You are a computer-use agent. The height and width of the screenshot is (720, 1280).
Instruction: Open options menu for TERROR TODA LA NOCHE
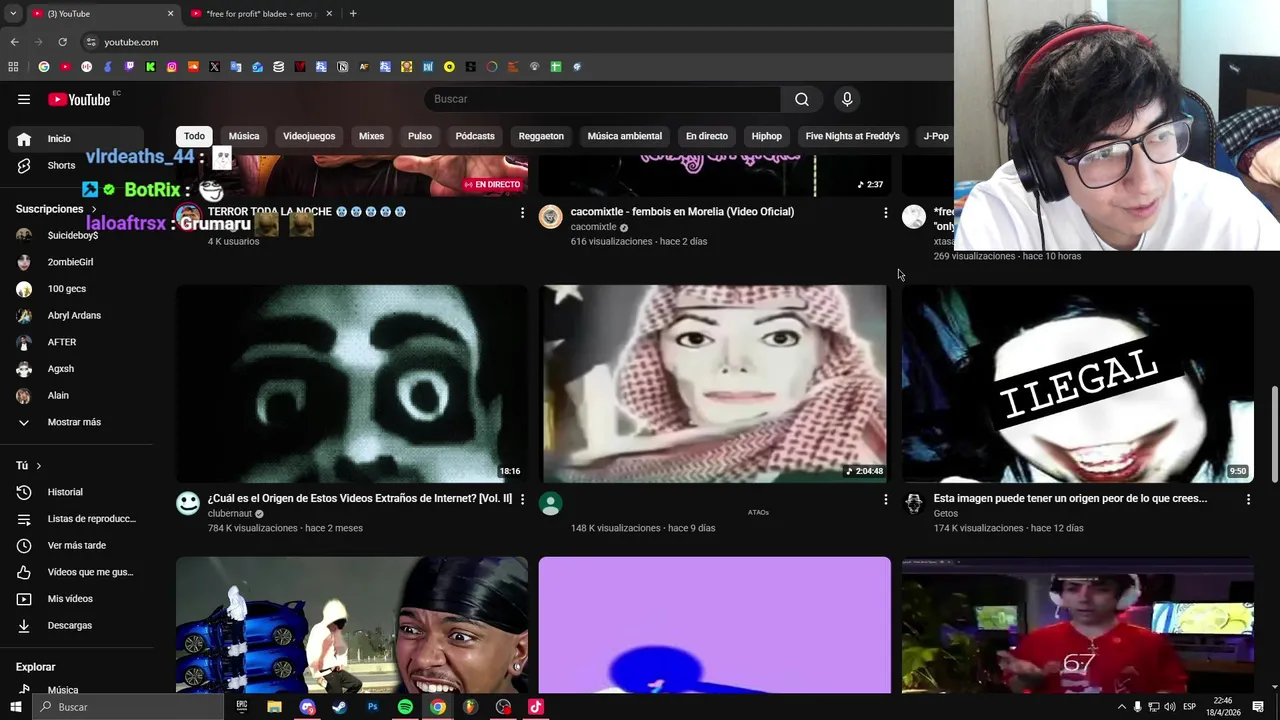(522, 213)
